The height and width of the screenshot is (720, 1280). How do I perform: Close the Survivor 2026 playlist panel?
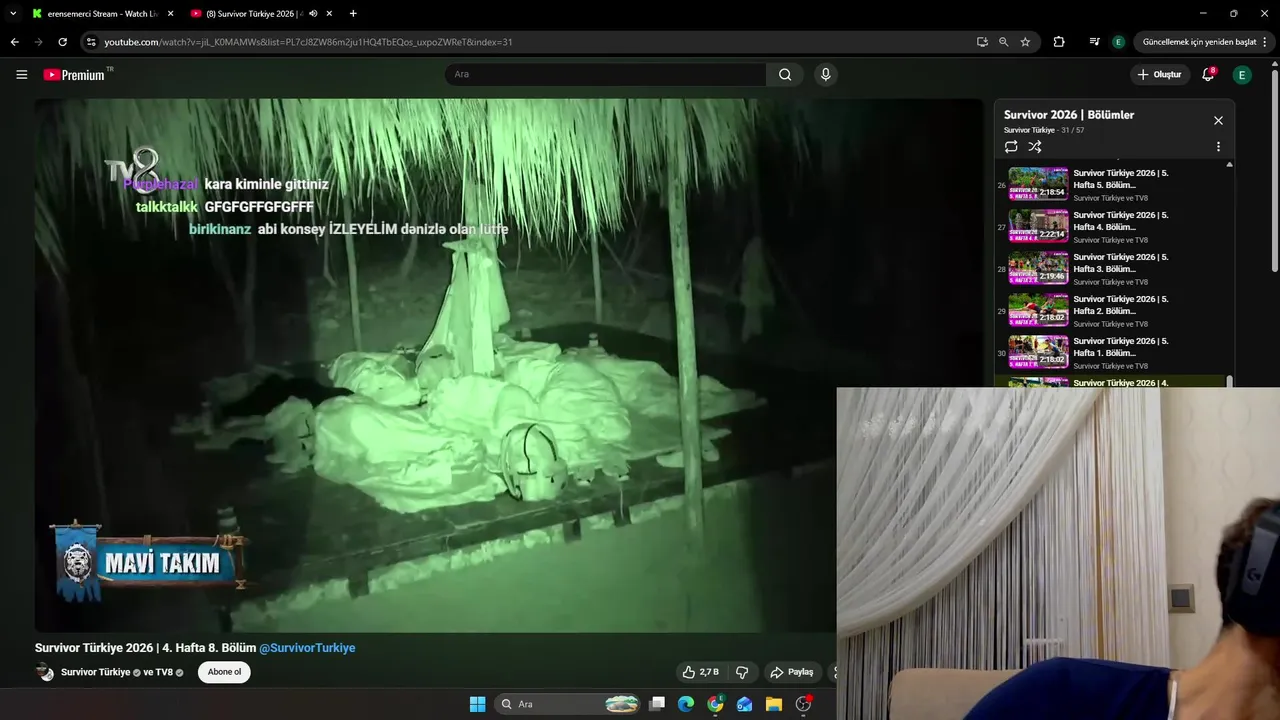click(x=1218, y=120)
